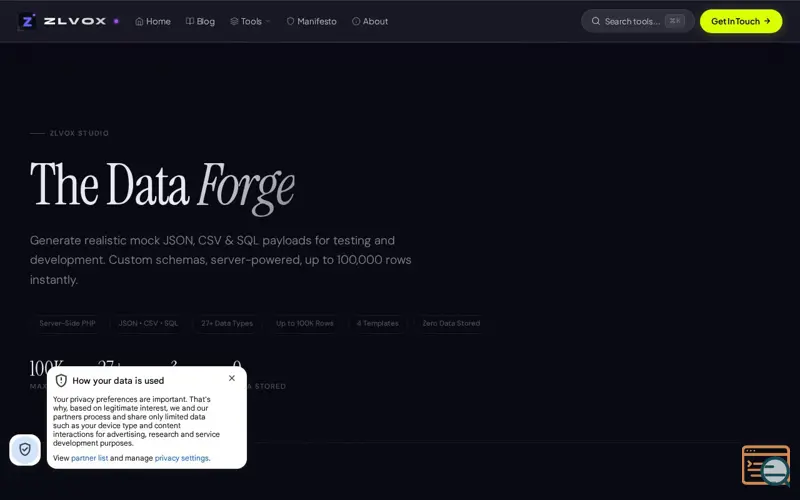Image resolution: width=800 pixels, height=500 pixels.
Task: Close the data usage popup
Action: pyautogui.click(x=232, y=378)
